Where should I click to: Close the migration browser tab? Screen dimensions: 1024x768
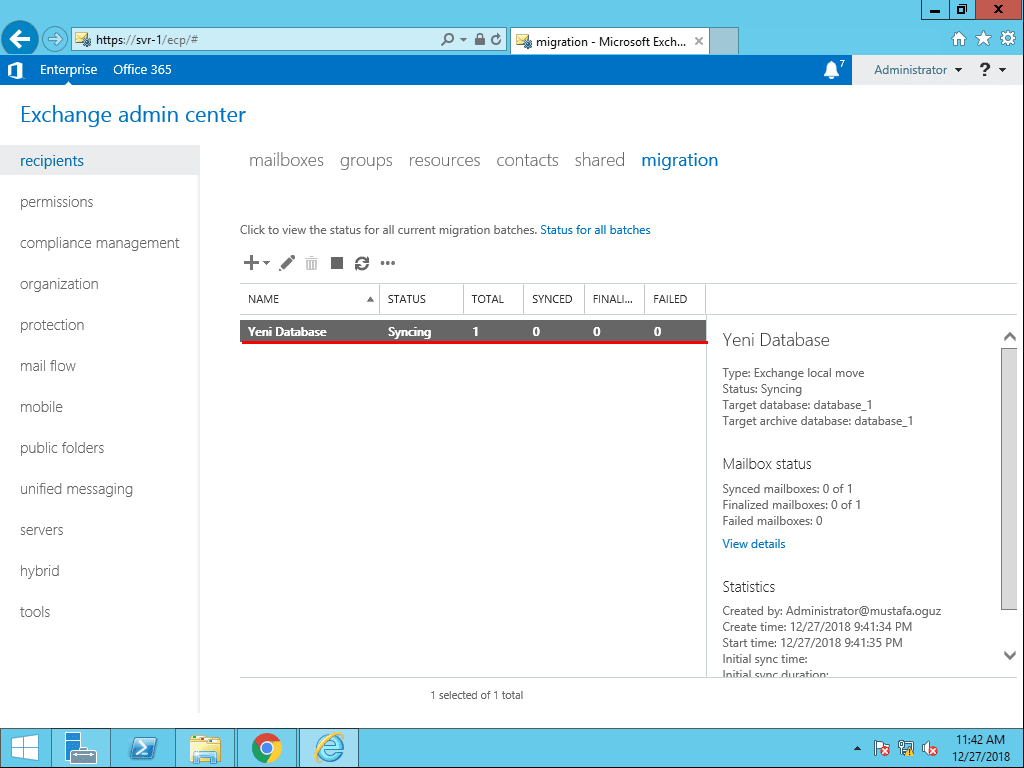pyautogui.click(x=699, y=41)
